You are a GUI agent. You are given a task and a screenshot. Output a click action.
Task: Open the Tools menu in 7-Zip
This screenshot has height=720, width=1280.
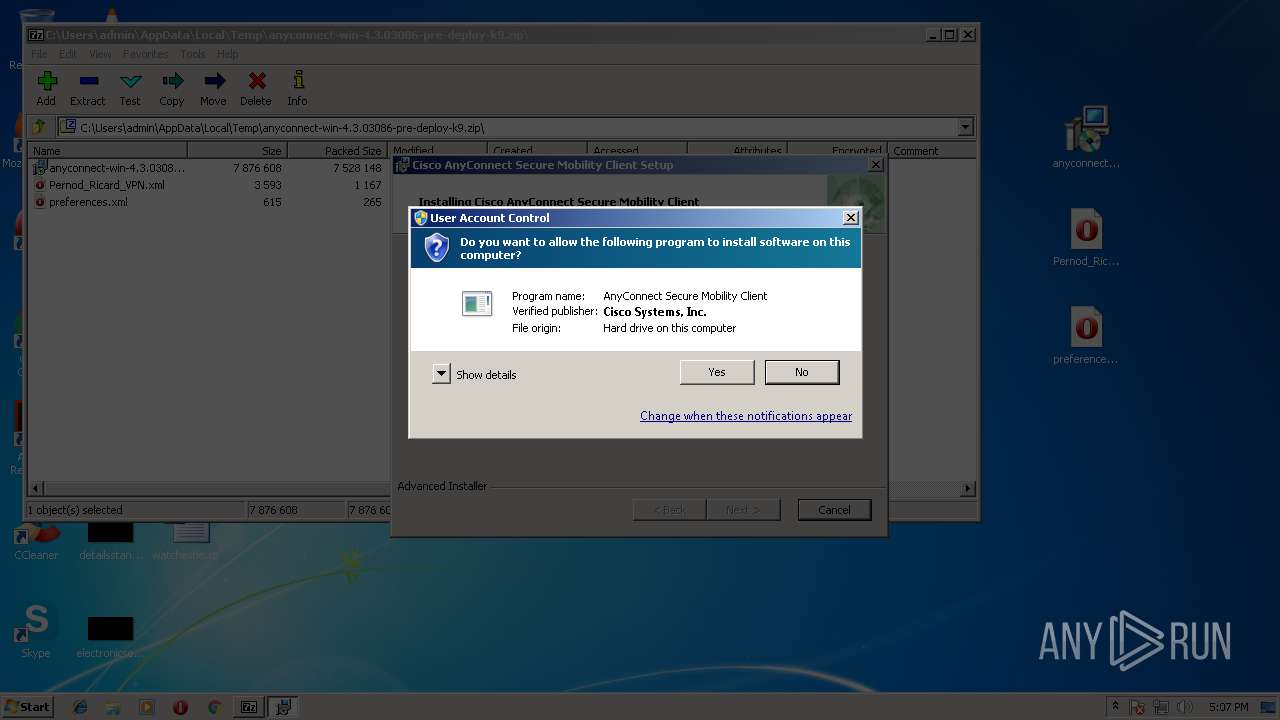click(x=193, y=54)
